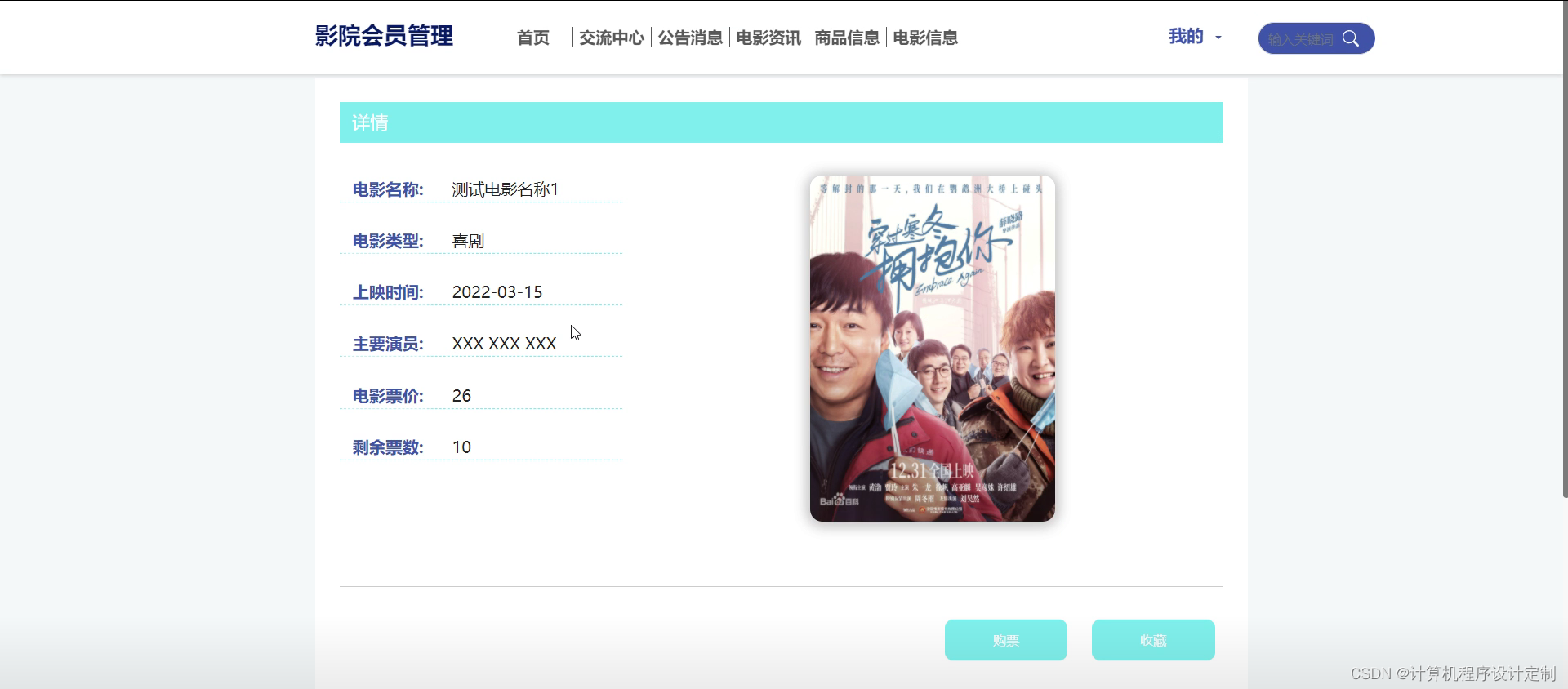Image resolution: width=1568 pixels, height=689 pixels.
Task: Go to 首页 in navigation
Action: (533, 38)
